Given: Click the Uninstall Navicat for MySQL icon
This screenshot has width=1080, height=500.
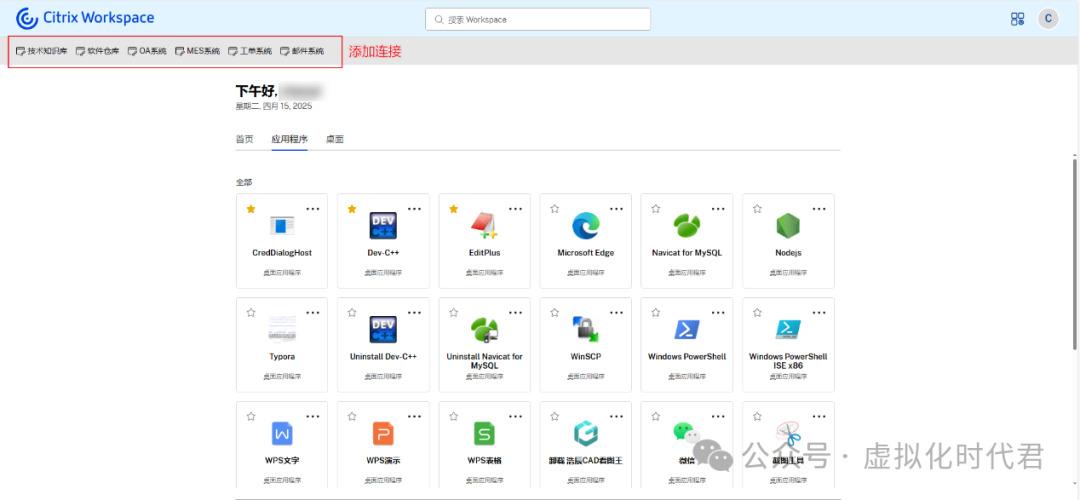Looking at the screenshot, I should 484,329.
